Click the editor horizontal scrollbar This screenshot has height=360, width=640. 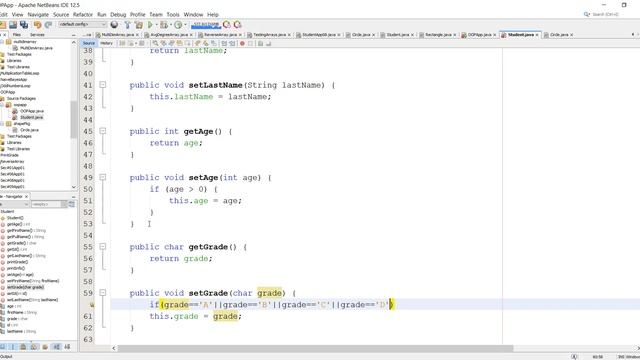315,348
